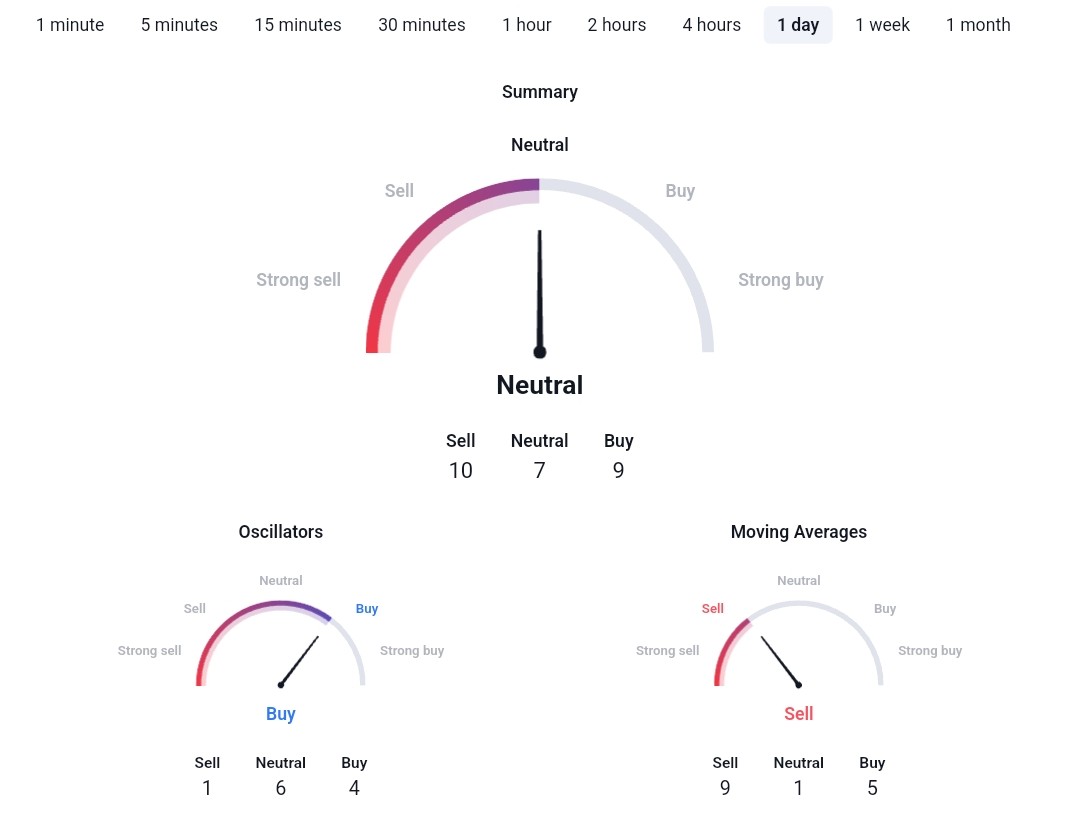Click the Oscillators gauge needle
Viewport: 1080px width, 825px height.
coord(300,660)
